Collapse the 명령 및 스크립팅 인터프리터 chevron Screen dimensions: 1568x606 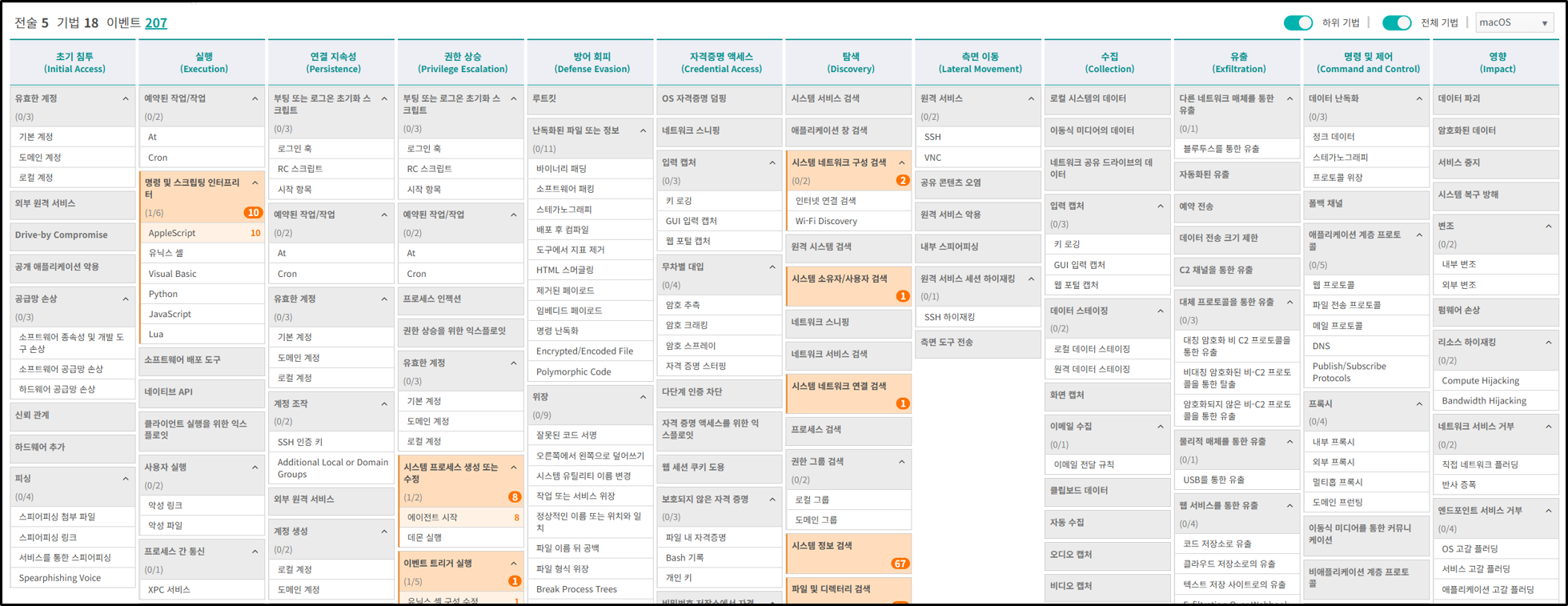click(255, 183)
